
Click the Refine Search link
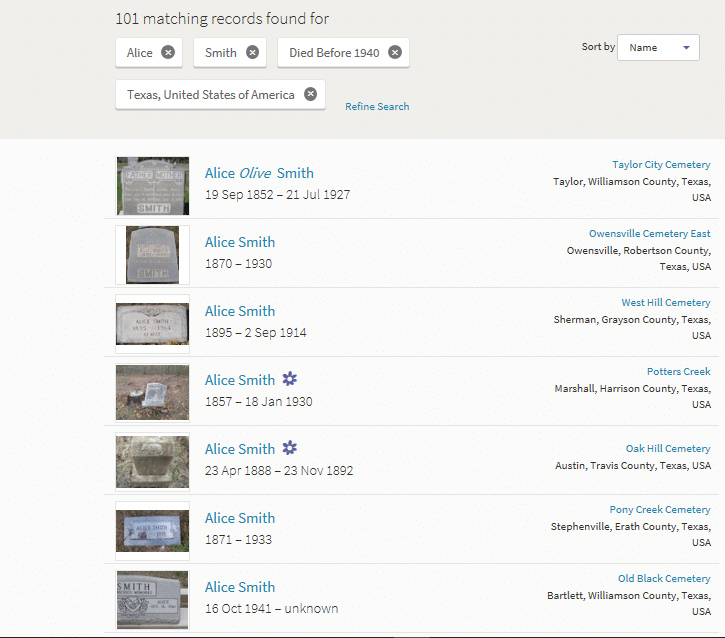point(377,107)
